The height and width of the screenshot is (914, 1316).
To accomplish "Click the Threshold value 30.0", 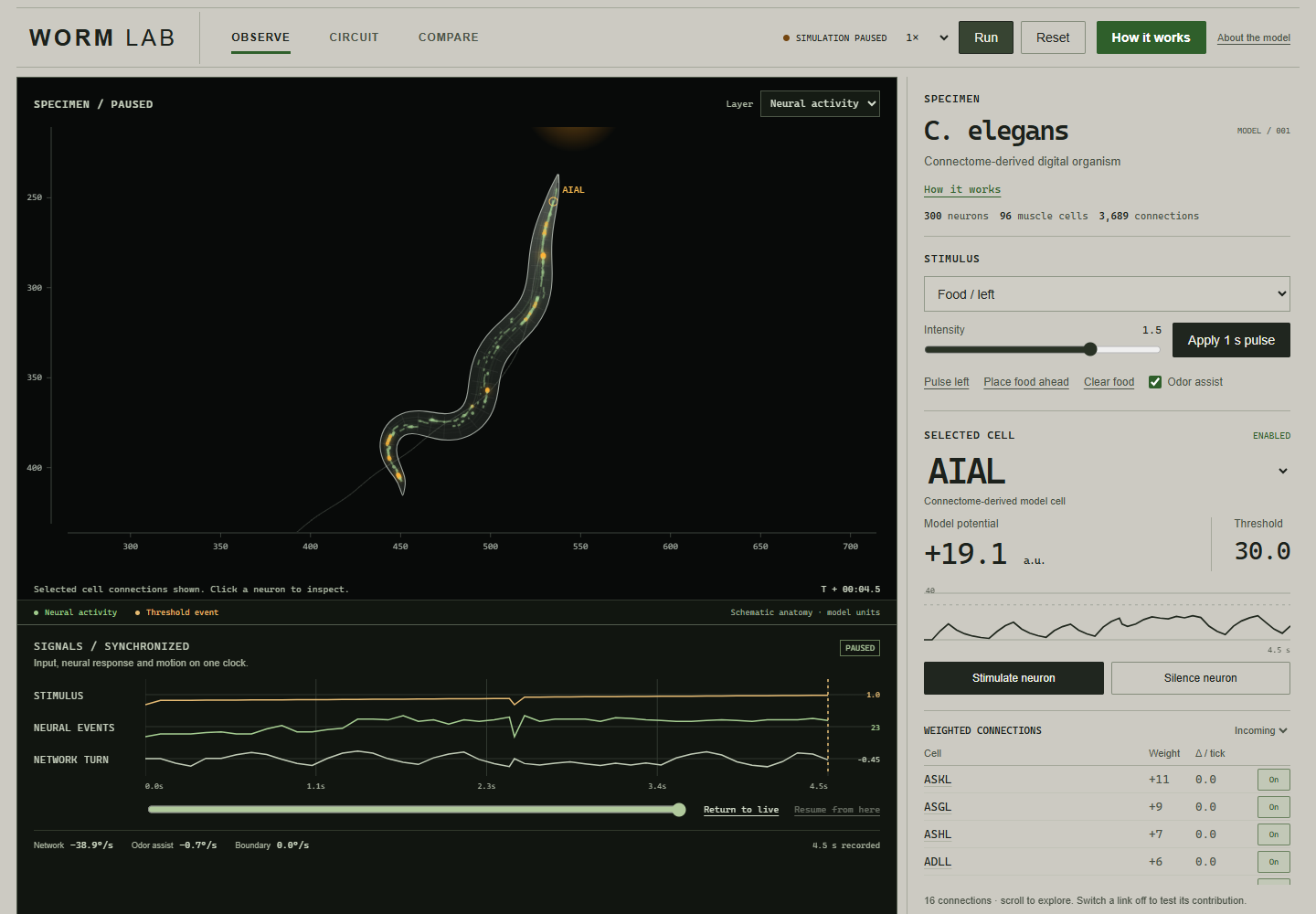I will 1262,551.
